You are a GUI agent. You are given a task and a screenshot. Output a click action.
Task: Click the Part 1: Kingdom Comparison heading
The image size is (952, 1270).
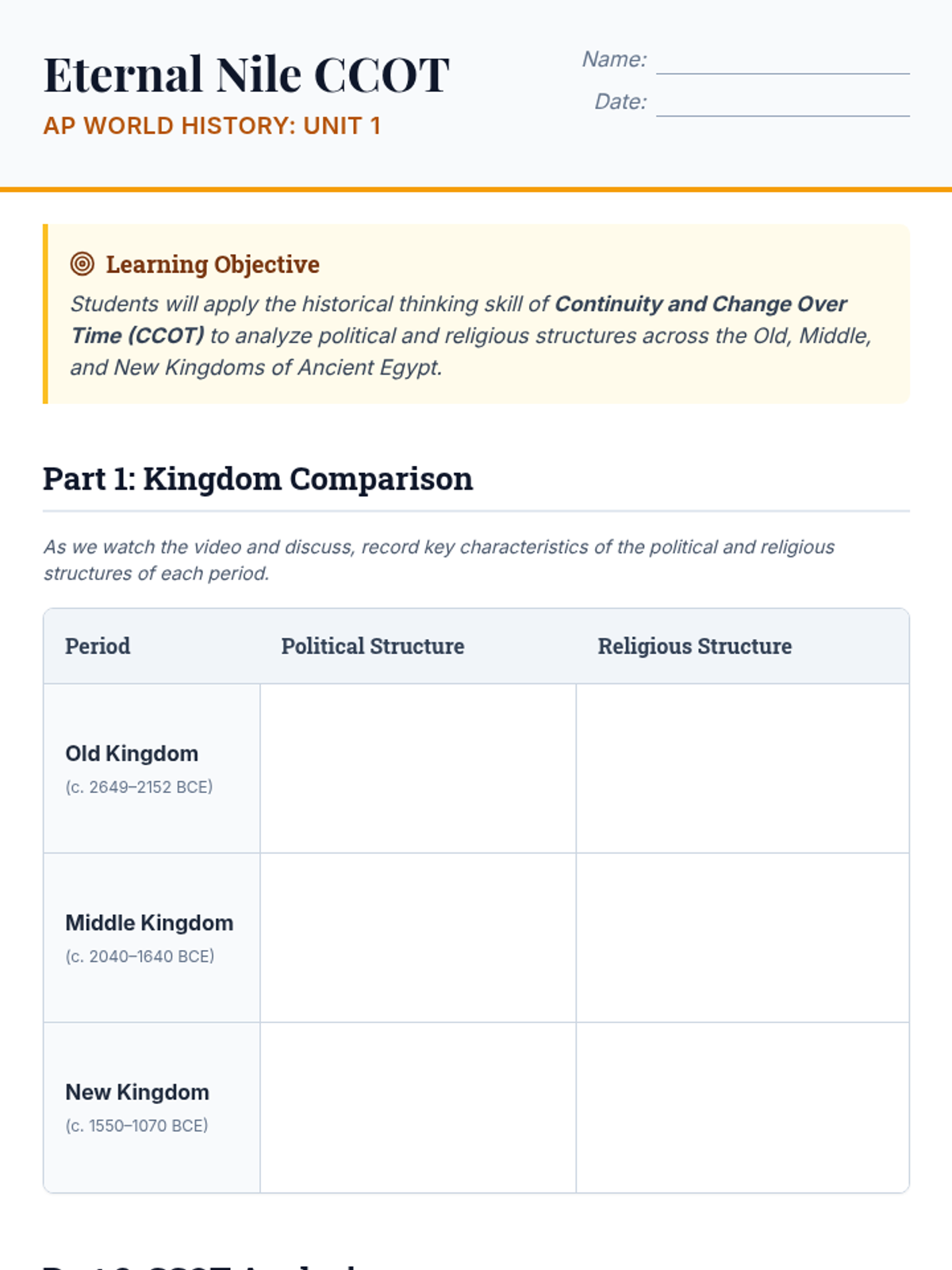click(258, 479)
